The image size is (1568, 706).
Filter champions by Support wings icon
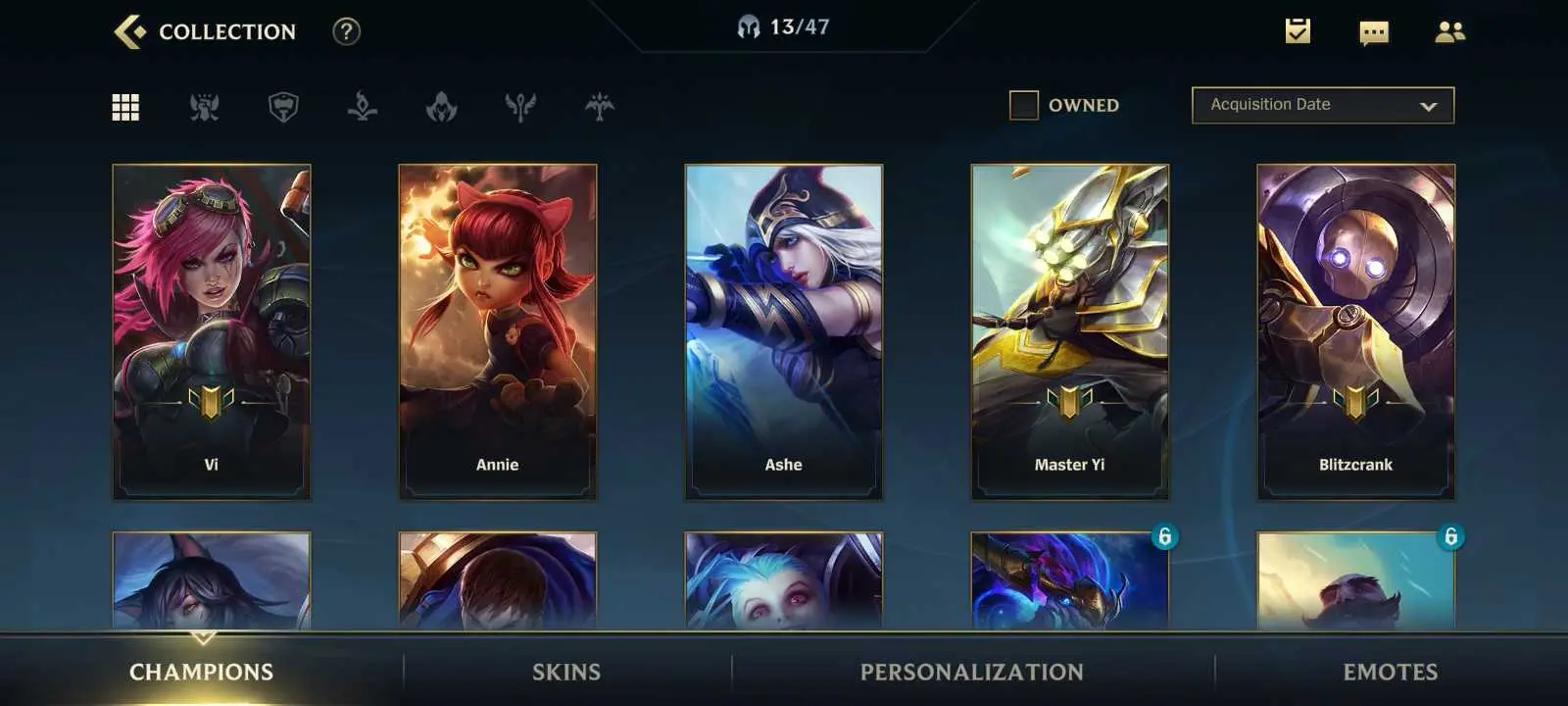pyautogui.click(x=520, y=107)
